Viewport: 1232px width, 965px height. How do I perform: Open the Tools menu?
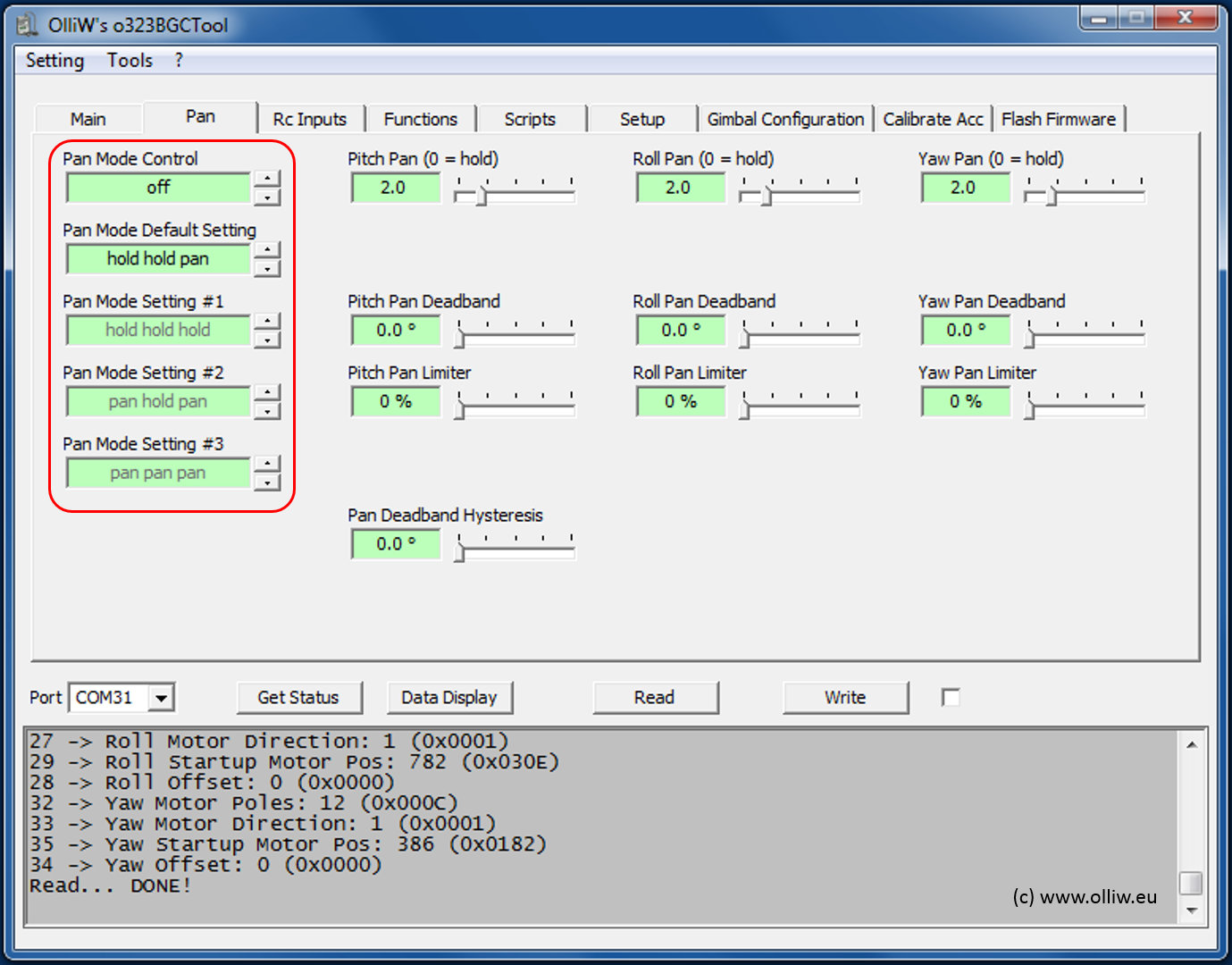130,61
